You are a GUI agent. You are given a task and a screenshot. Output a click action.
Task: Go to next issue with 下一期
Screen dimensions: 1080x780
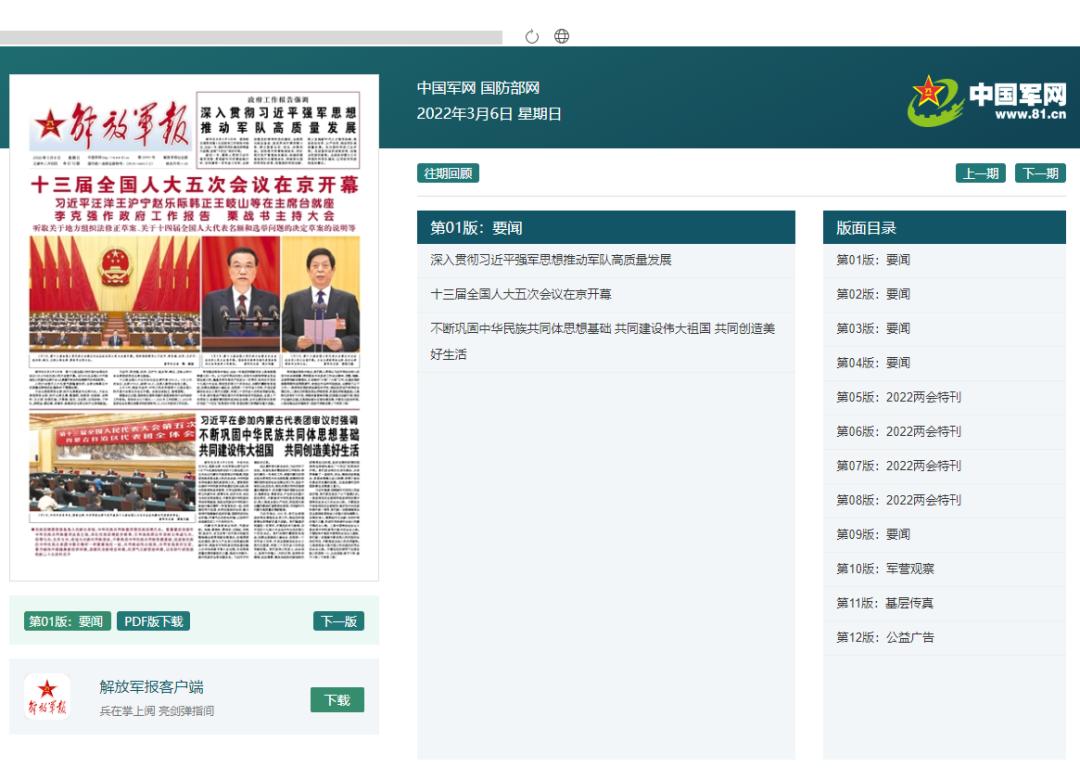1040,173
